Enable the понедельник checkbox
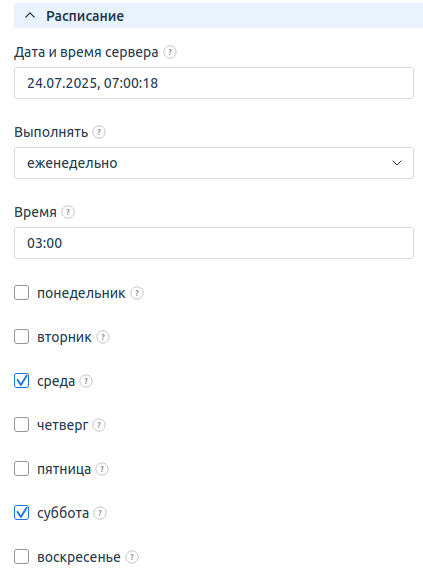This screenshot has height=588, width=423. (x=21, y=293)
